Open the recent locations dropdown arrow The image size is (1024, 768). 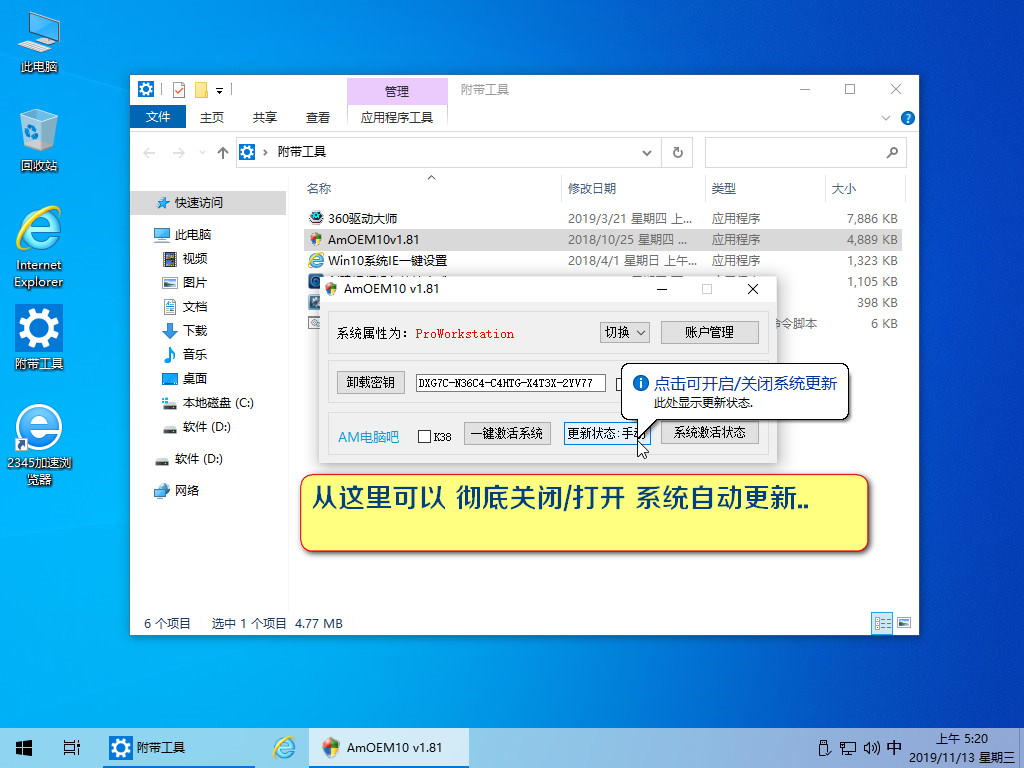pos(202,153)
